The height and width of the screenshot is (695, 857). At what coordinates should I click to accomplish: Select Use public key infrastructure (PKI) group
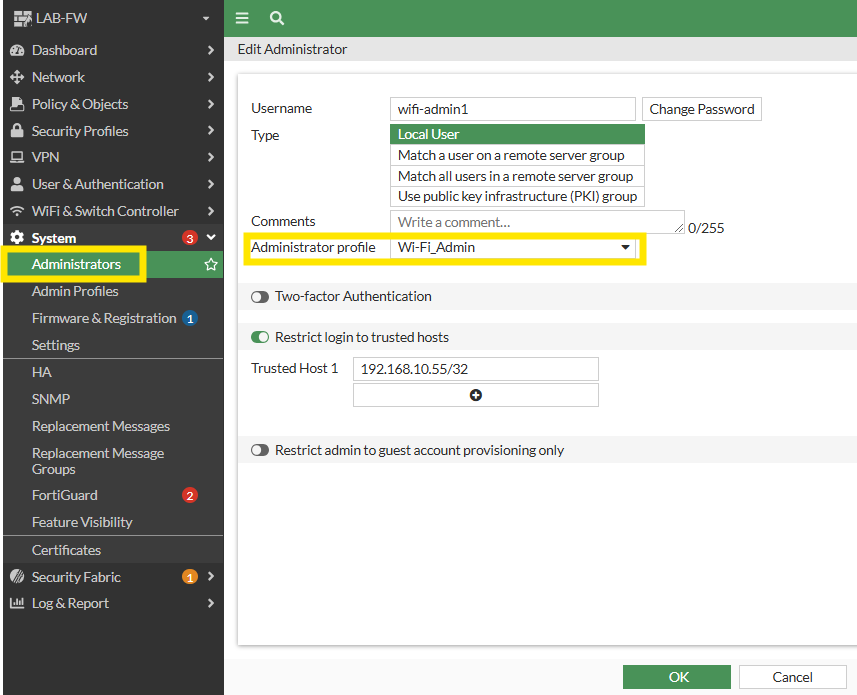click(517, 196)
